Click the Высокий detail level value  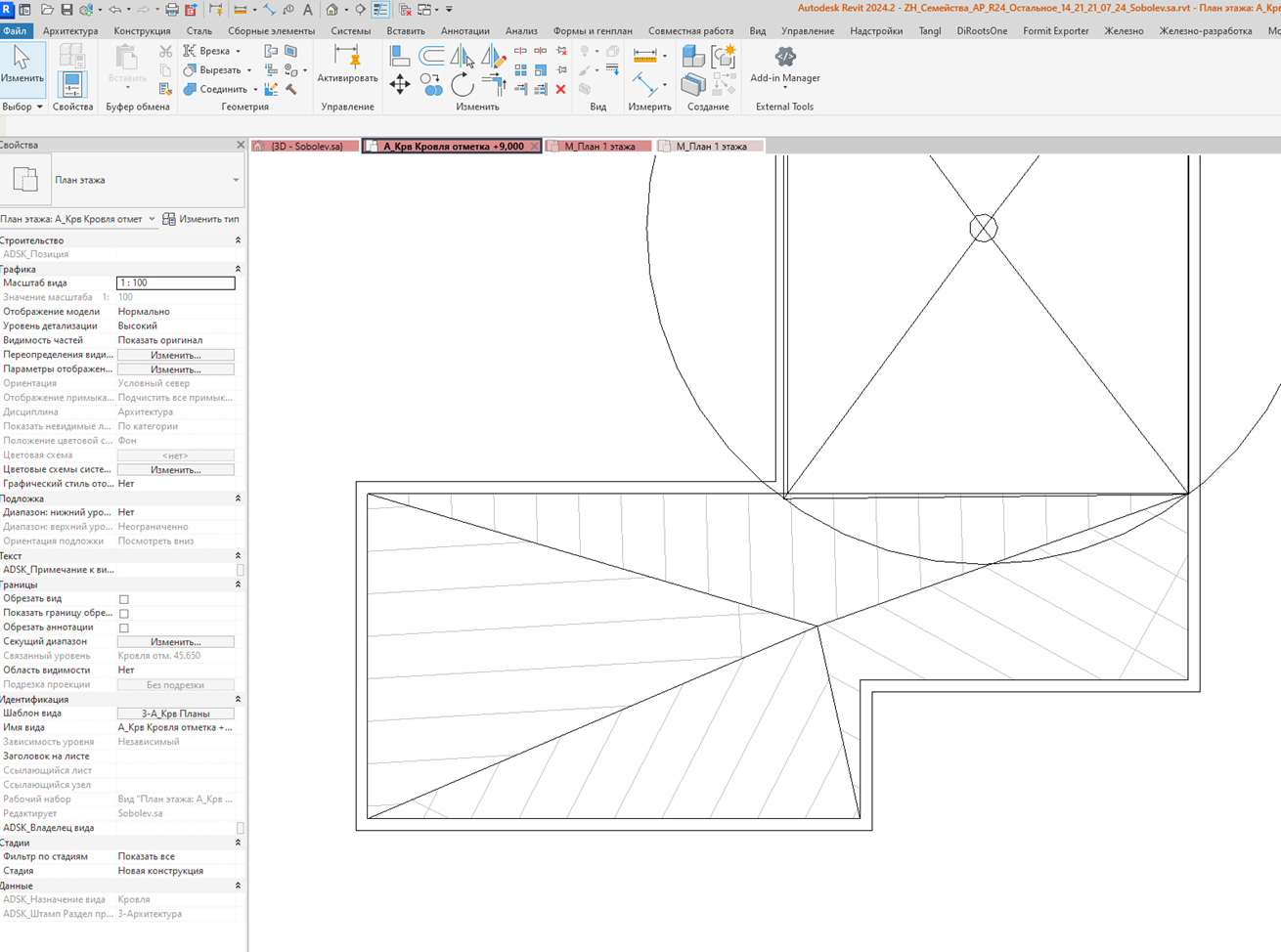(138, 326)
